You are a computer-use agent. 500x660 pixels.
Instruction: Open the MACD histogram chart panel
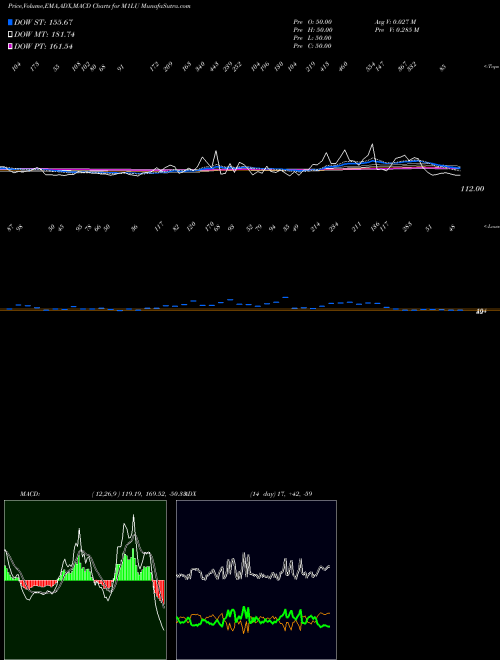coord(85,580)
